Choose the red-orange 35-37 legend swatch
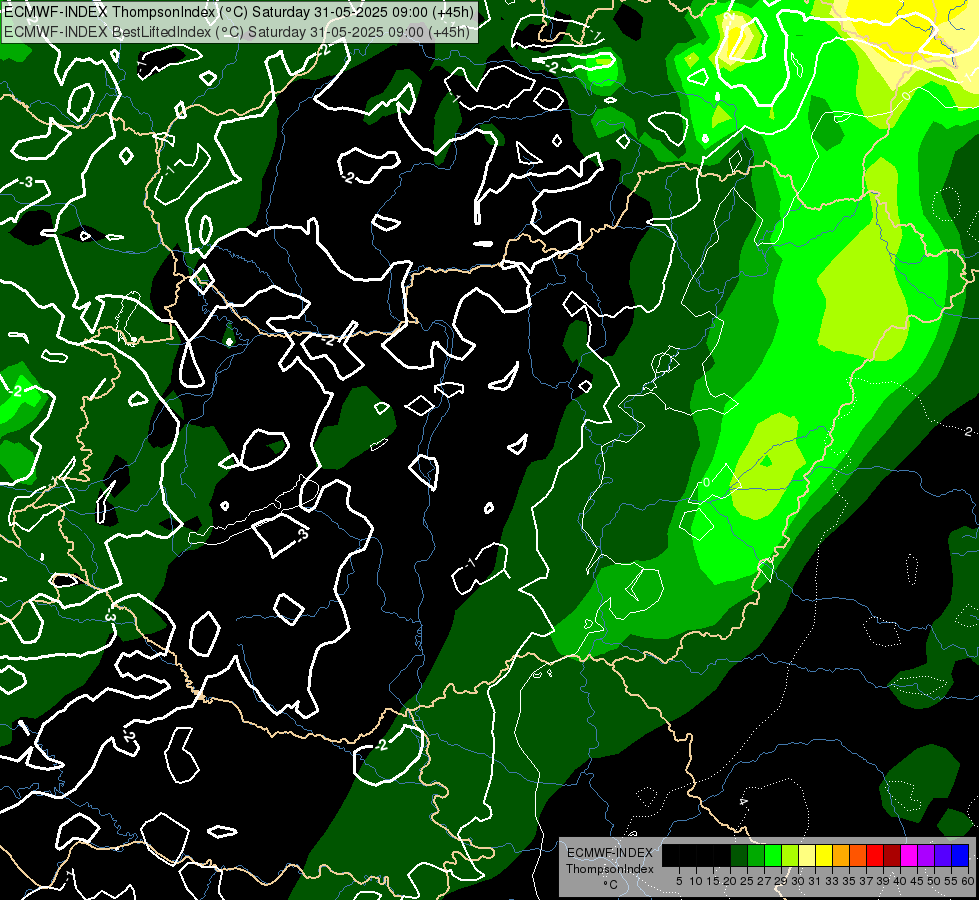Screen dimensions: 979x900 [858, 855]
